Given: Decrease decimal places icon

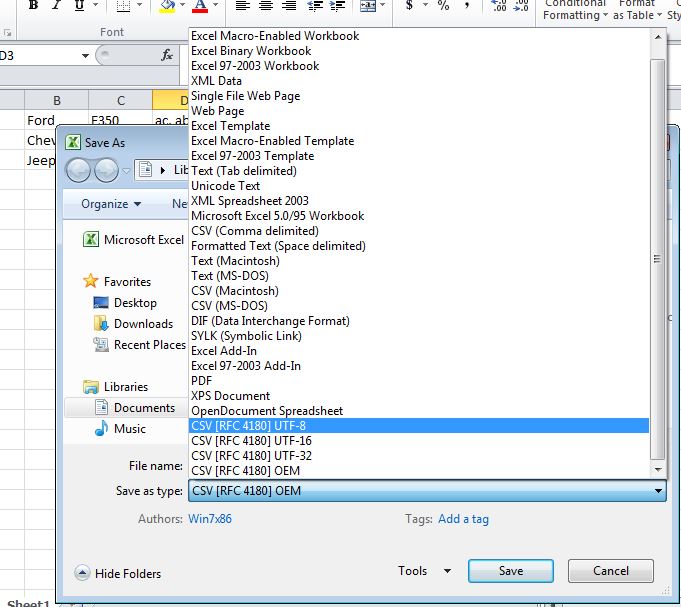Looking at the screenshot, I should click(x=521, y=5).
